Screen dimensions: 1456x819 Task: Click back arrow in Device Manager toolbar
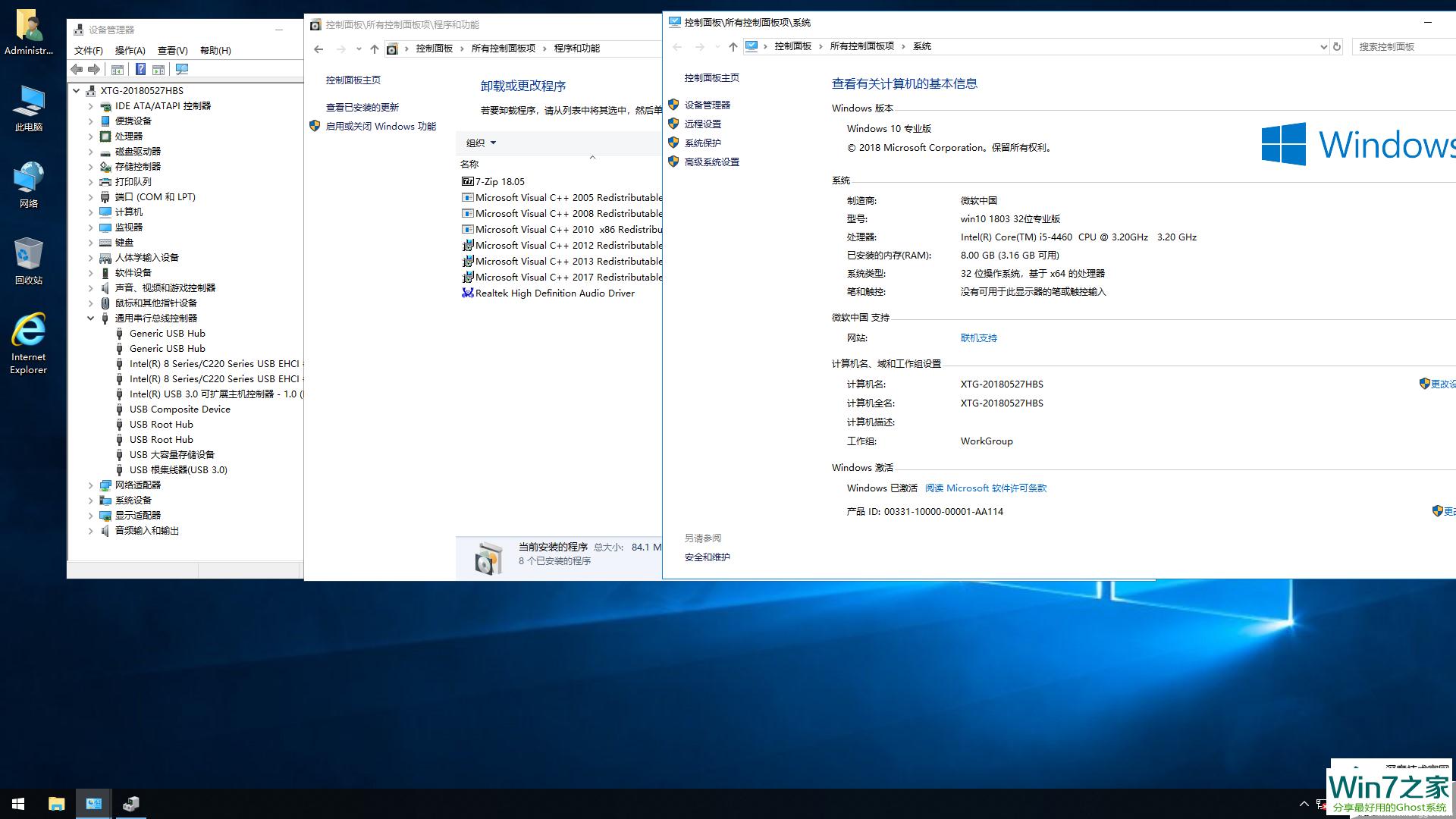(x=77, y=69)
